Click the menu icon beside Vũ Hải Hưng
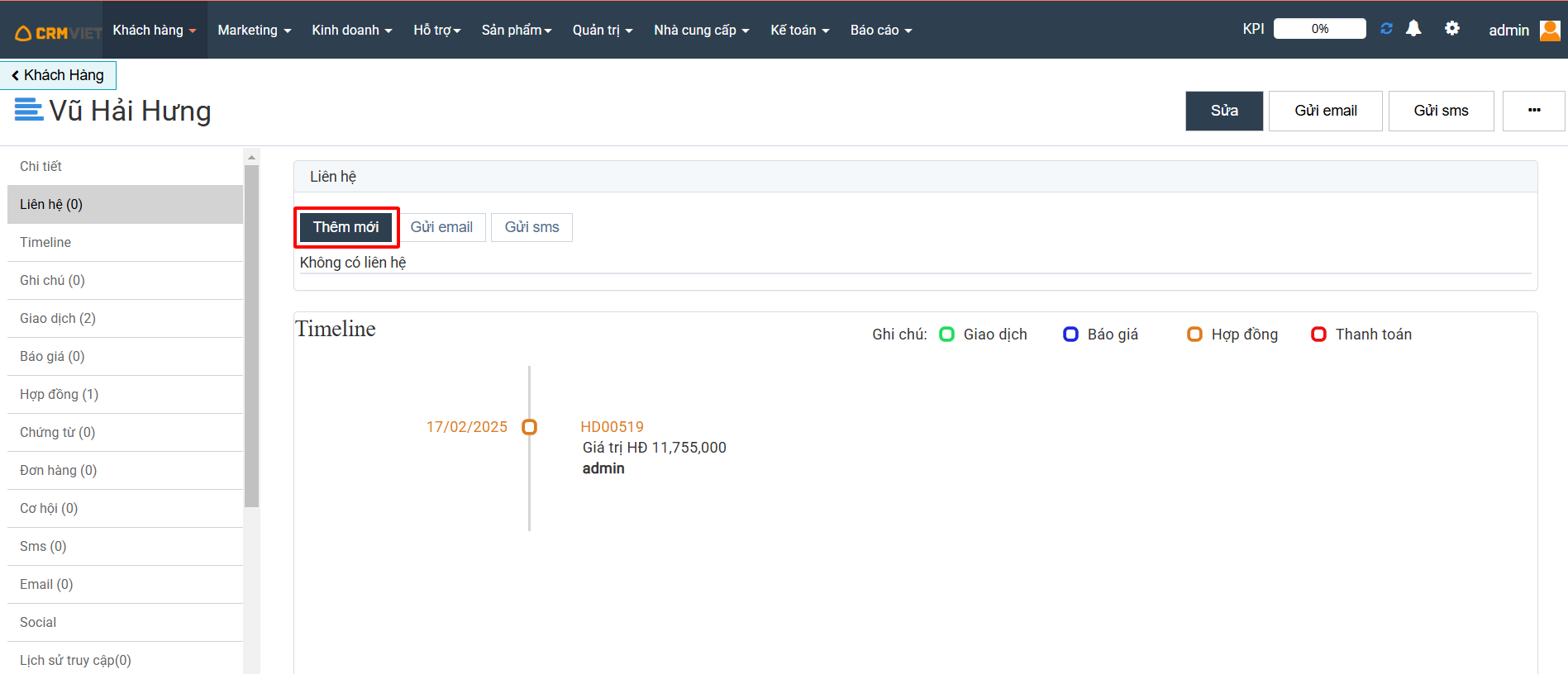The height and width of the screenshot is (674, 1568). pos(29,109)
